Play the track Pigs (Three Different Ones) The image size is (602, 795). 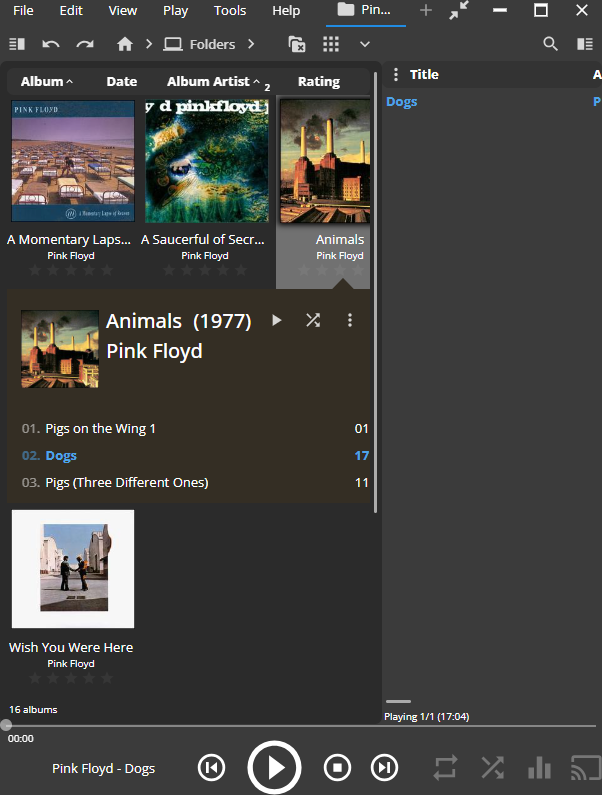pos(127,482)
